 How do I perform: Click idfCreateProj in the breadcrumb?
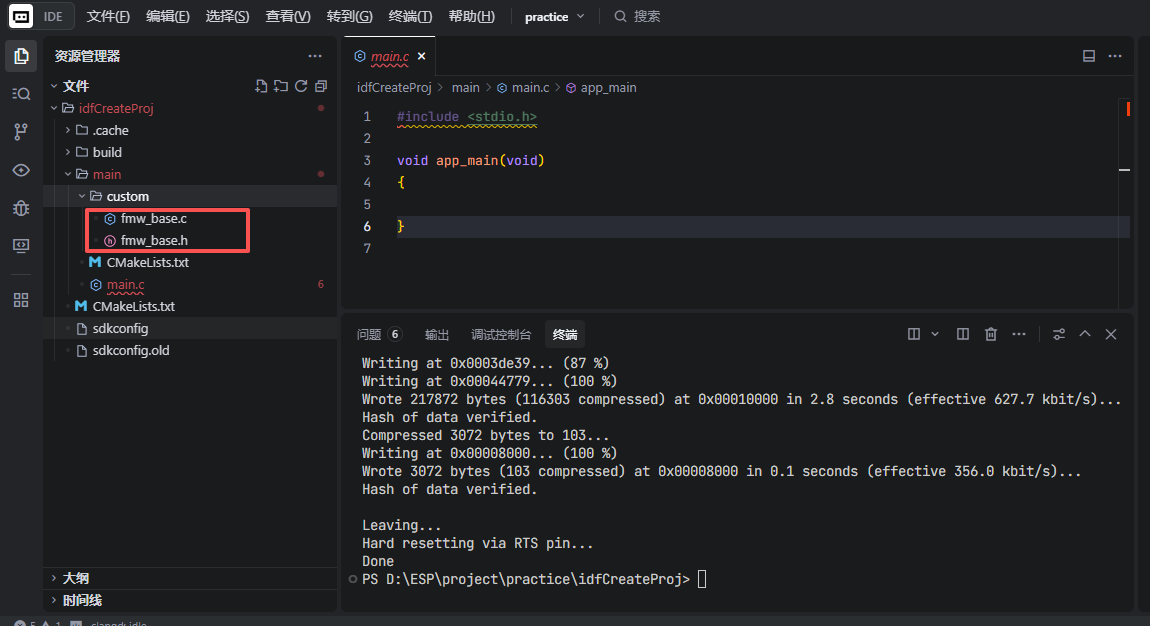click(x=394, y=87)
